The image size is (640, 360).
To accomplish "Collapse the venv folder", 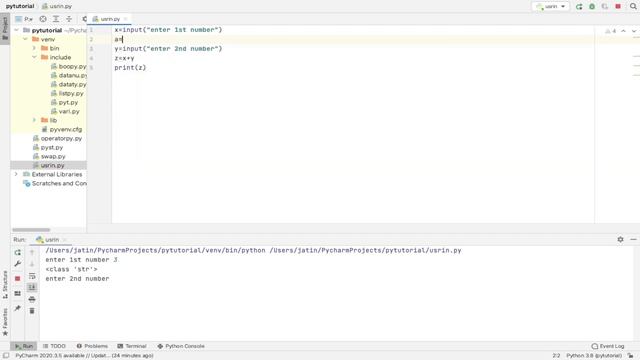I will pos(25,39).
